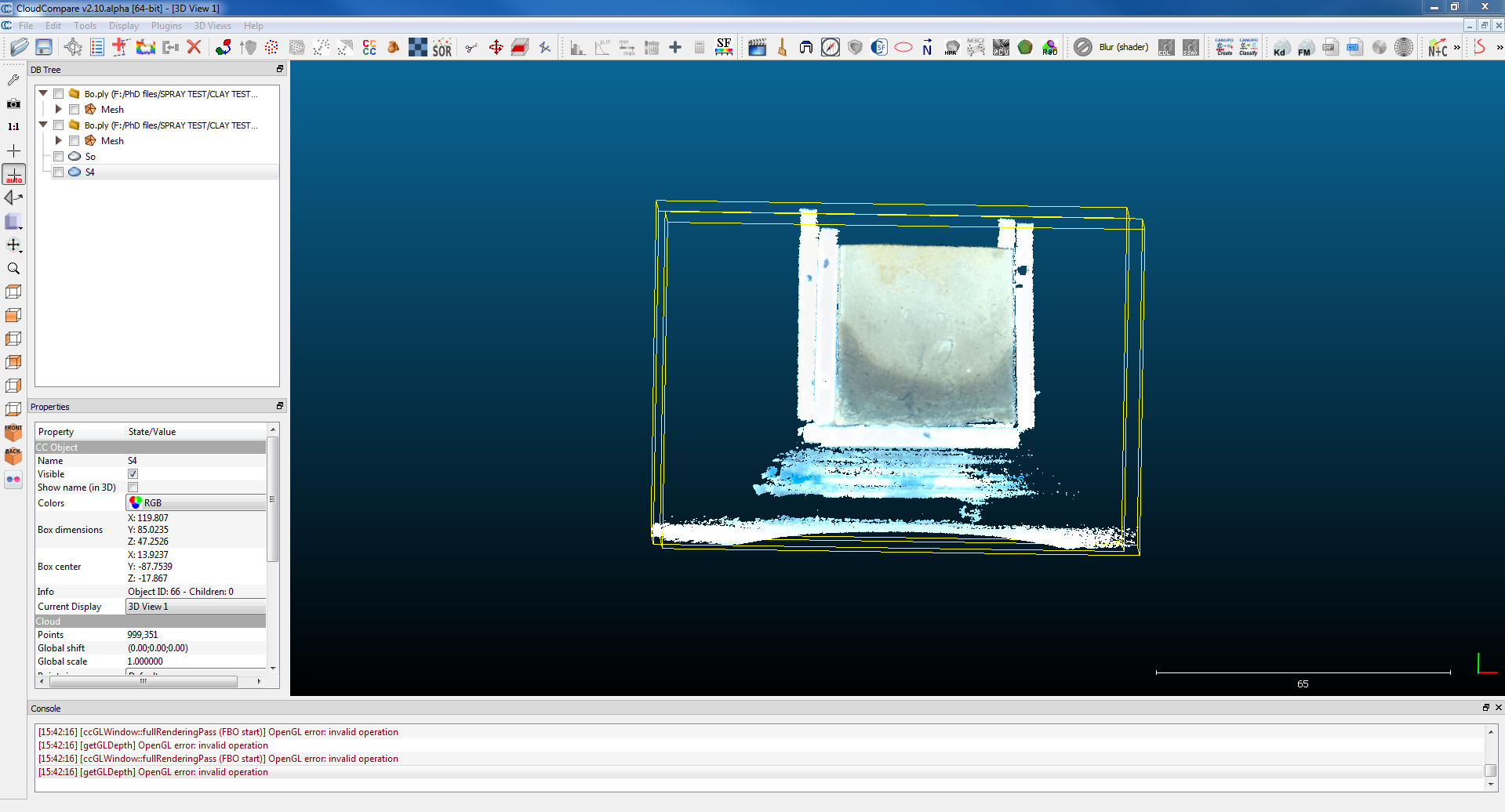
Task: Toggle checkbox of first Bo.ply entry
Action: click(58, 93)
